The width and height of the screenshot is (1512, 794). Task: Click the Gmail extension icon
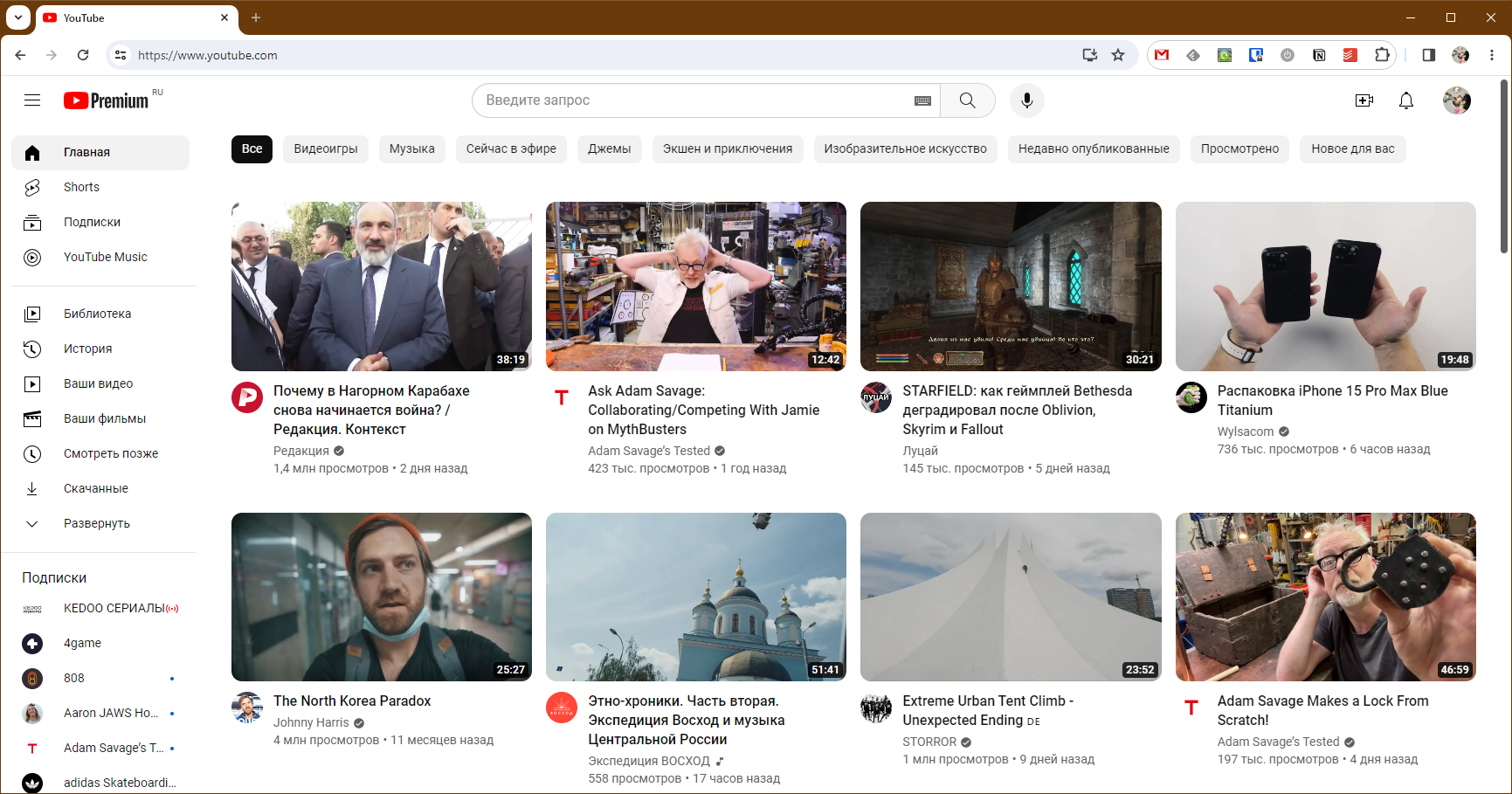(x=1162, y=55)
